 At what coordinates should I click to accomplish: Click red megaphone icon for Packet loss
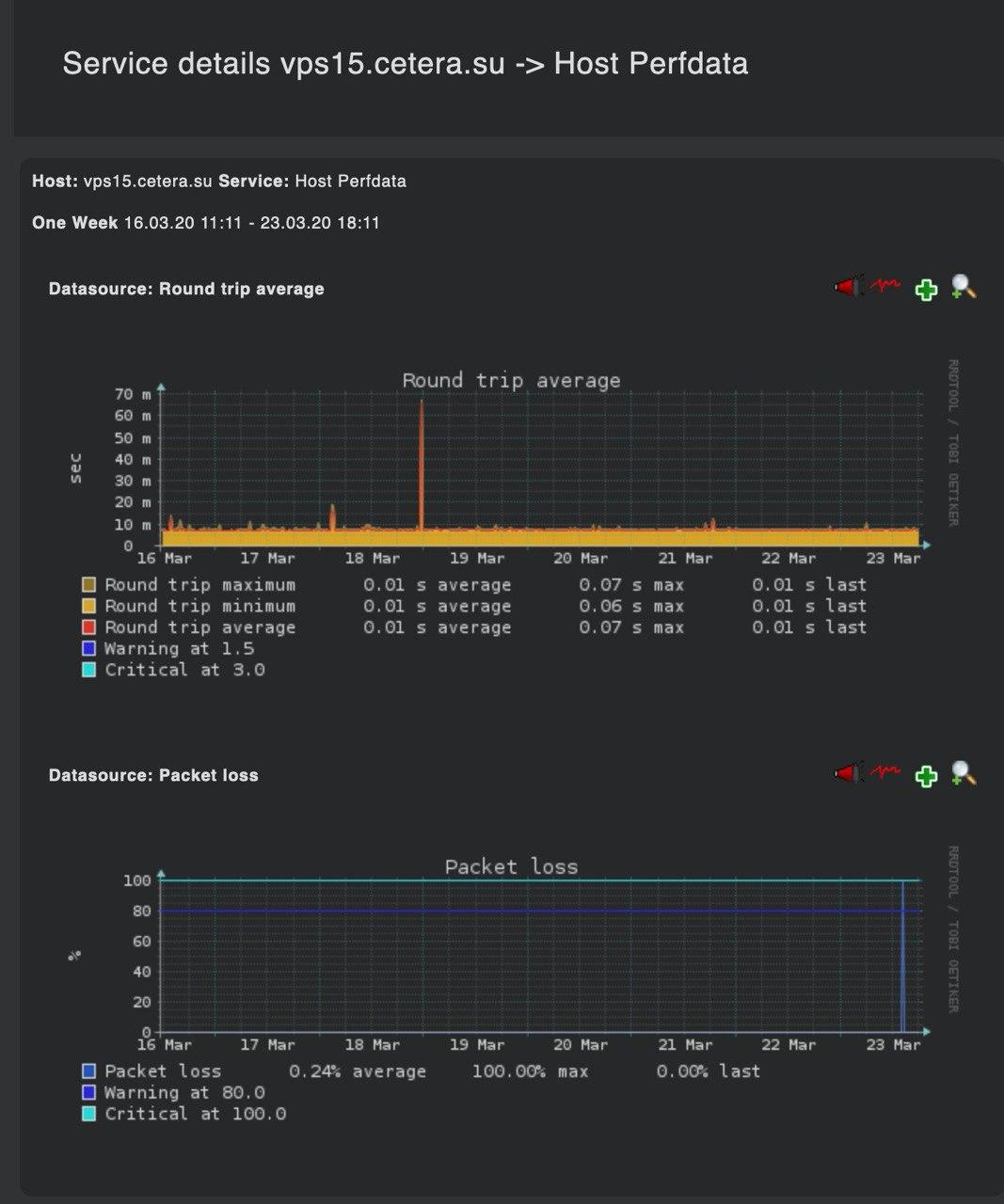point(848,773)
